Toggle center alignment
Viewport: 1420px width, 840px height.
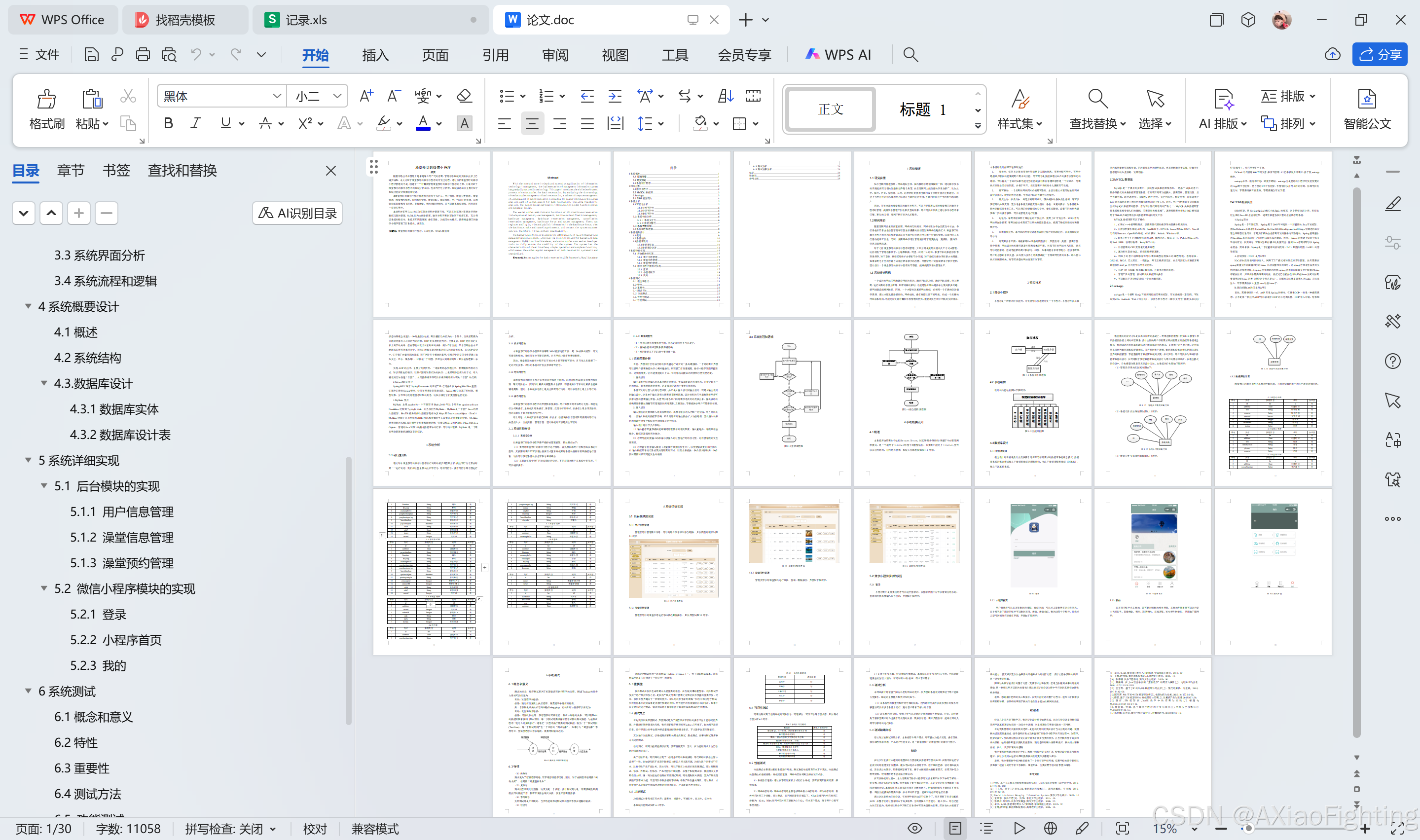[531, 123]
